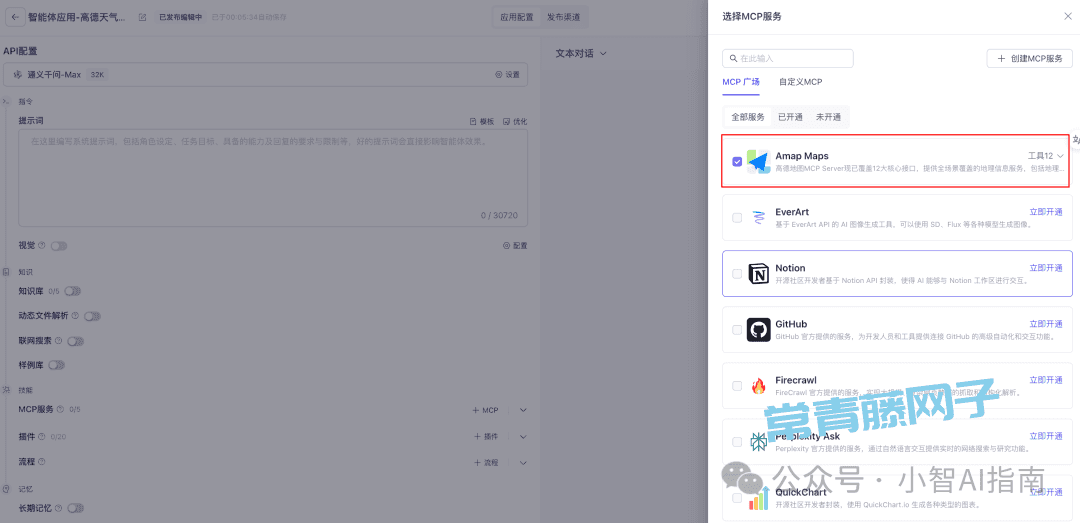1080x523 pixels.
Task: Click the Perplexity Ask logo icon
Action: [758, 442]
